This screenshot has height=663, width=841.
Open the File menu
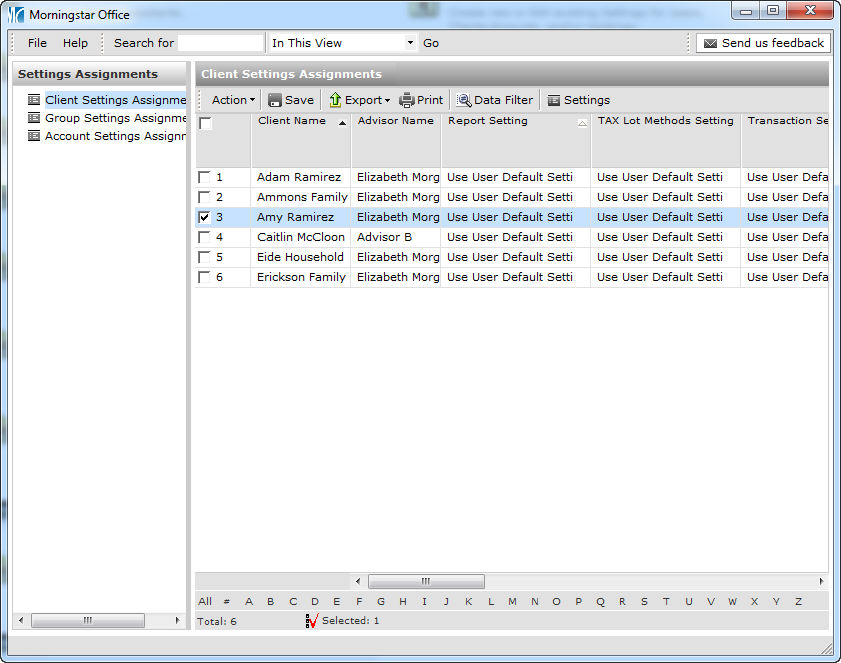point(37,43)
